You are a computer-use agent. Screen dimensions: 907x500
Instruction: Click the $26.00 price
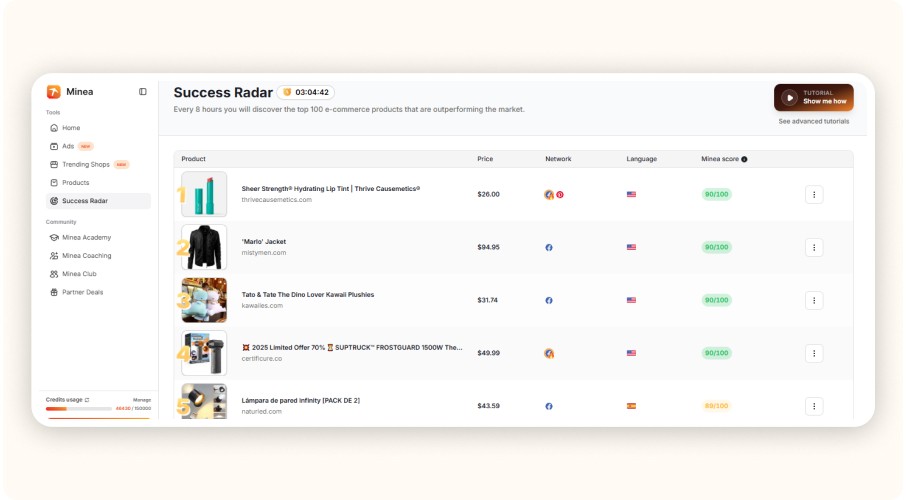[488, 194]
